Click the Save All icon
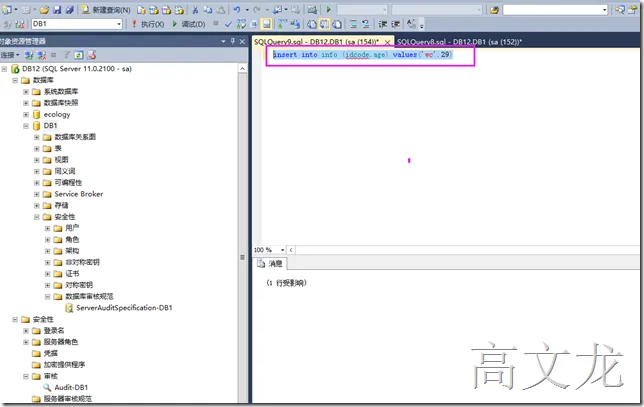This screenshot has height=407, width=644. point(69,10)
